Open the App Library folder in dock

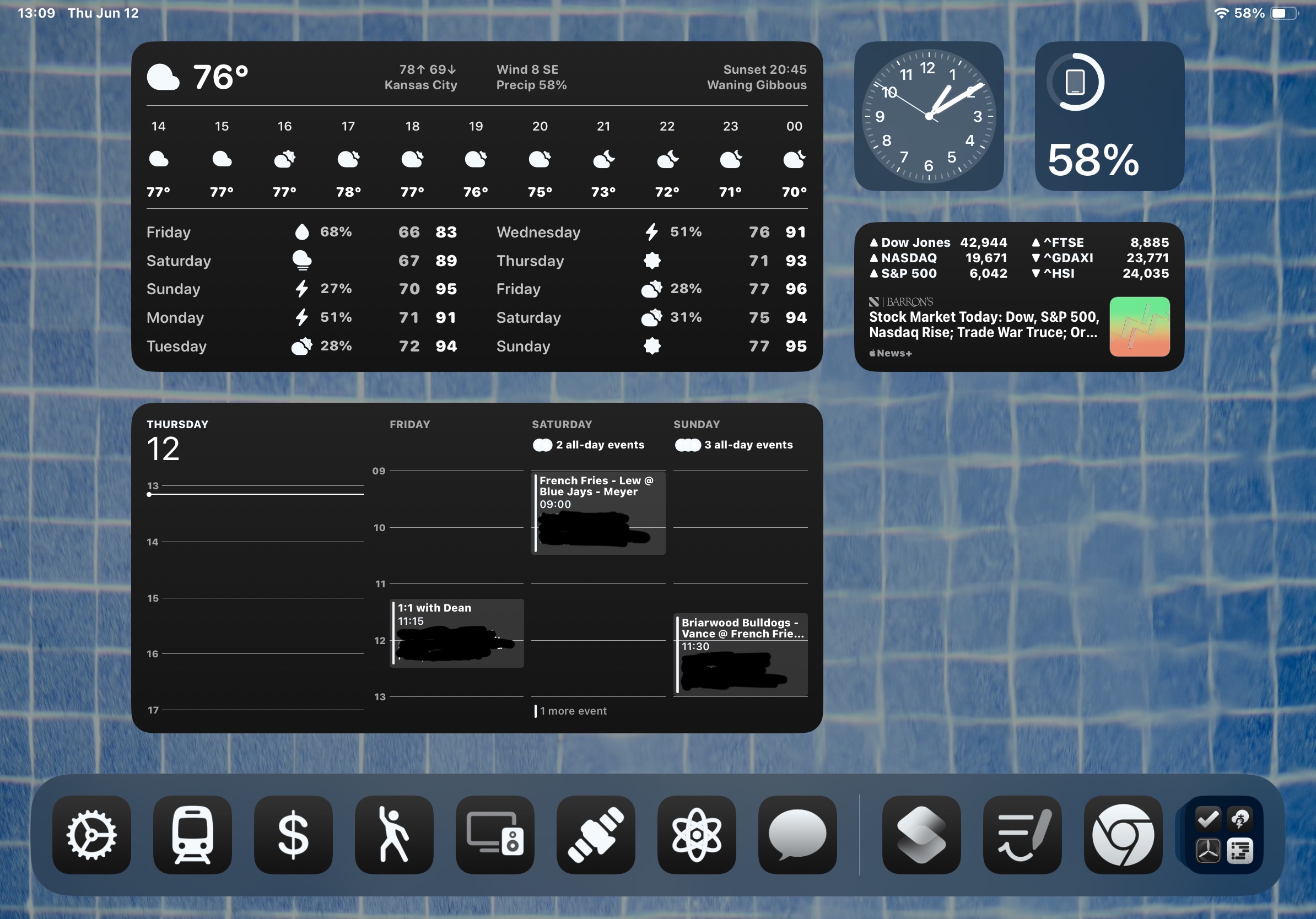[x=1225, y=835]
